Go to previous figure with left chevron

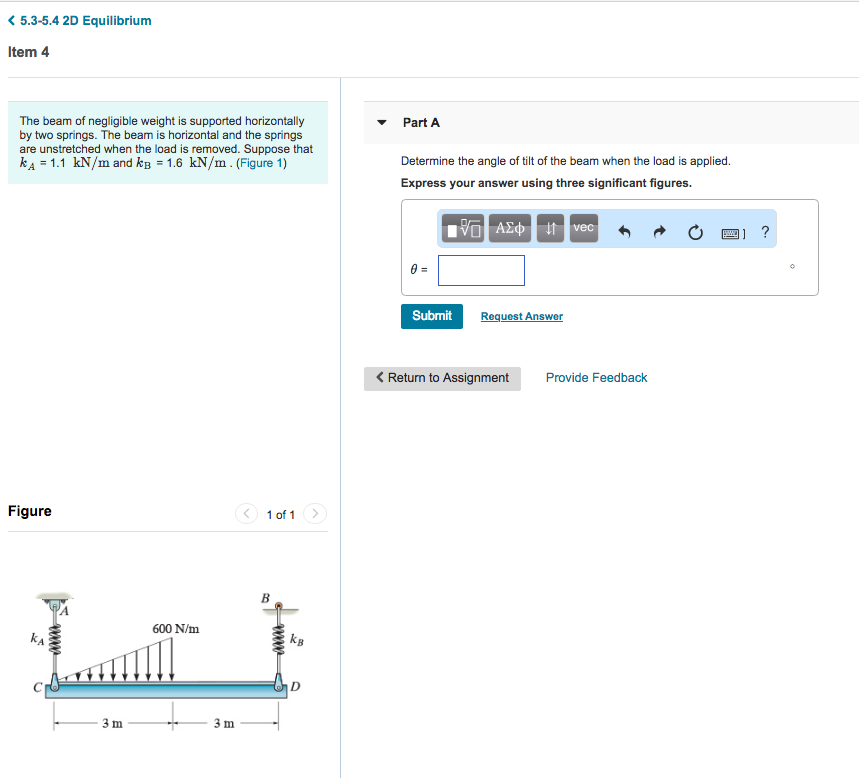tap(246, 513)
